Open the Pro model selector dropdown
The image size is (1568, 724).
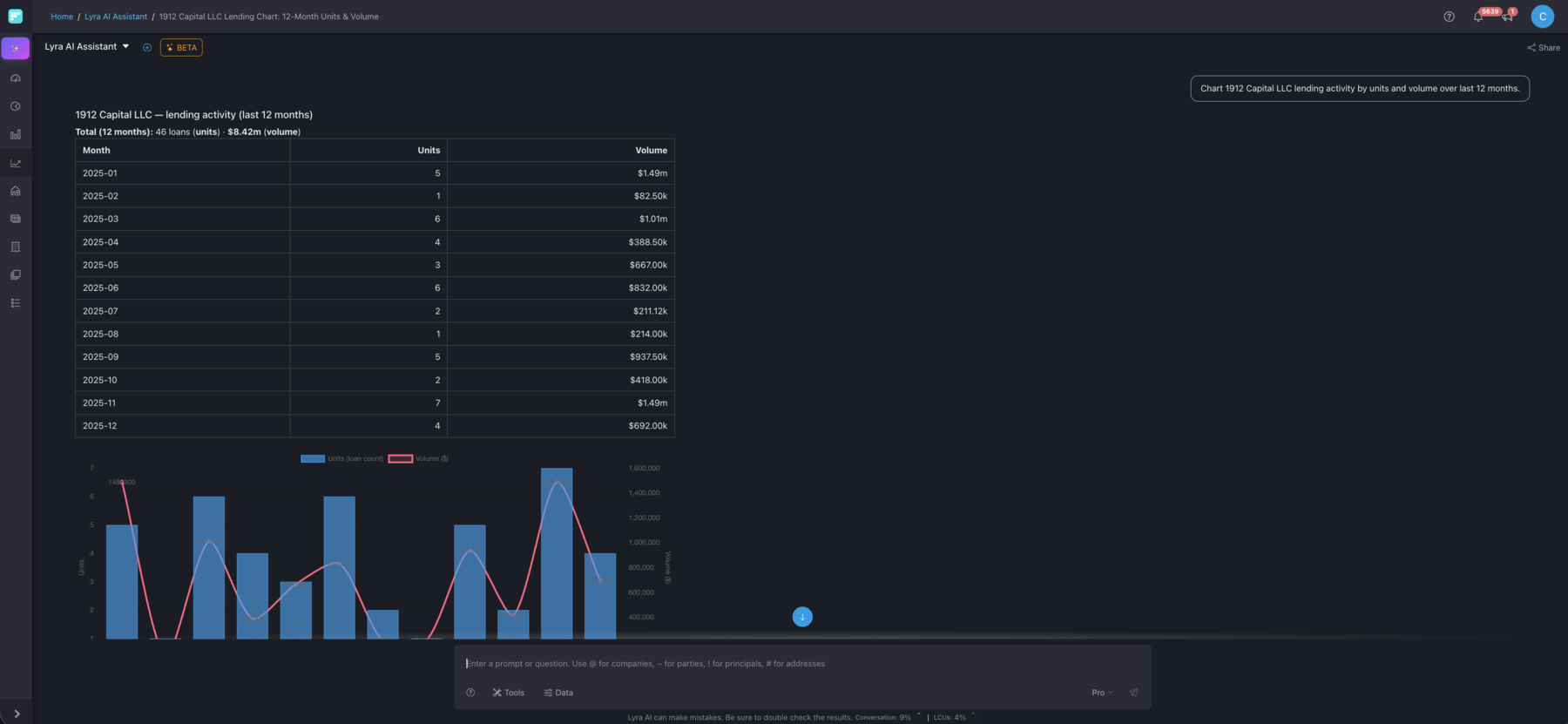[1102, 693]
